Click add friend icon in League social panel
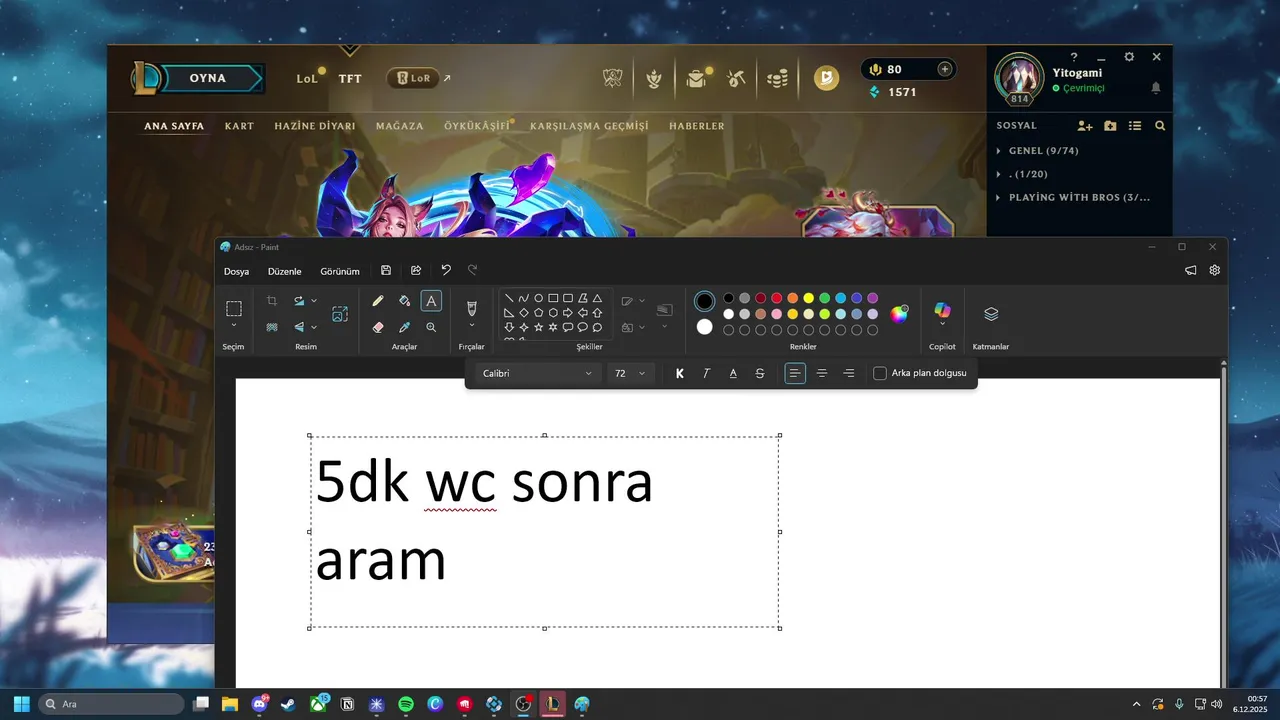 (1085, 126)
